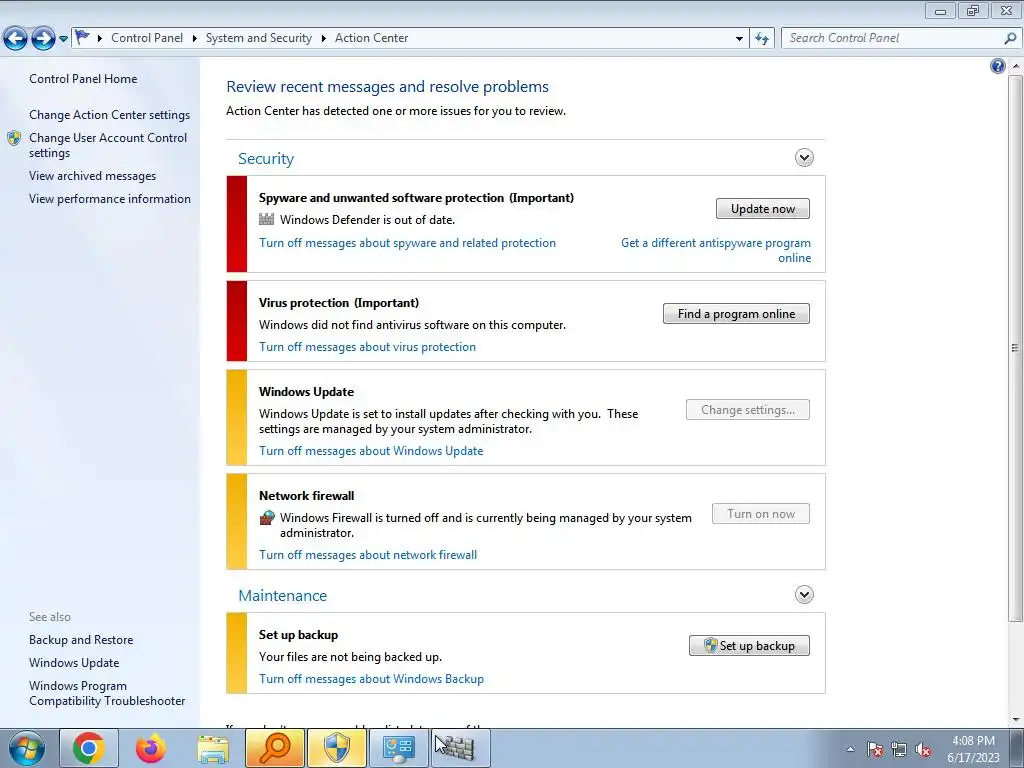Open address bar previous locations dropdown
This screenshot has width=1024, height=768.
coord(739,39)
